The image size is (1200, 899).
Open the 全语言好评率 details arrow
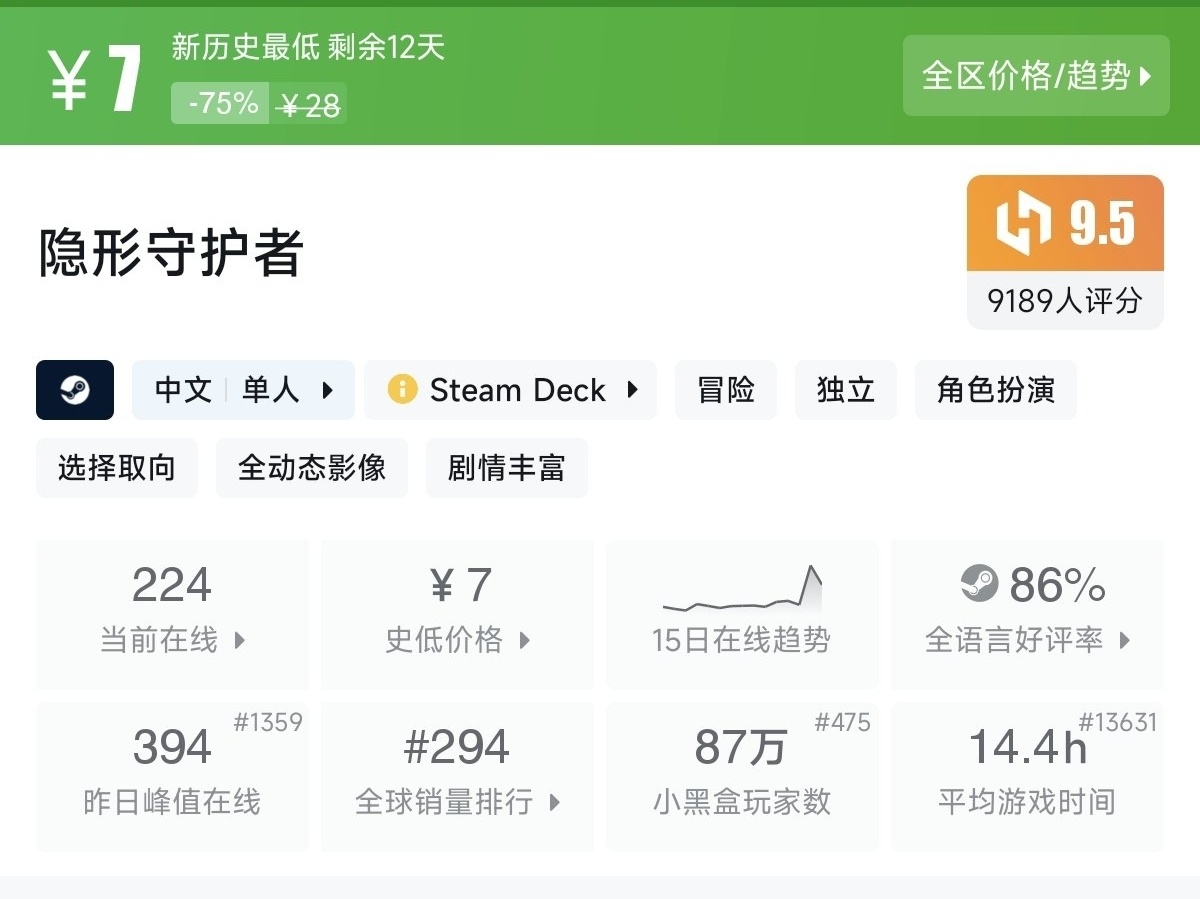1124,640
